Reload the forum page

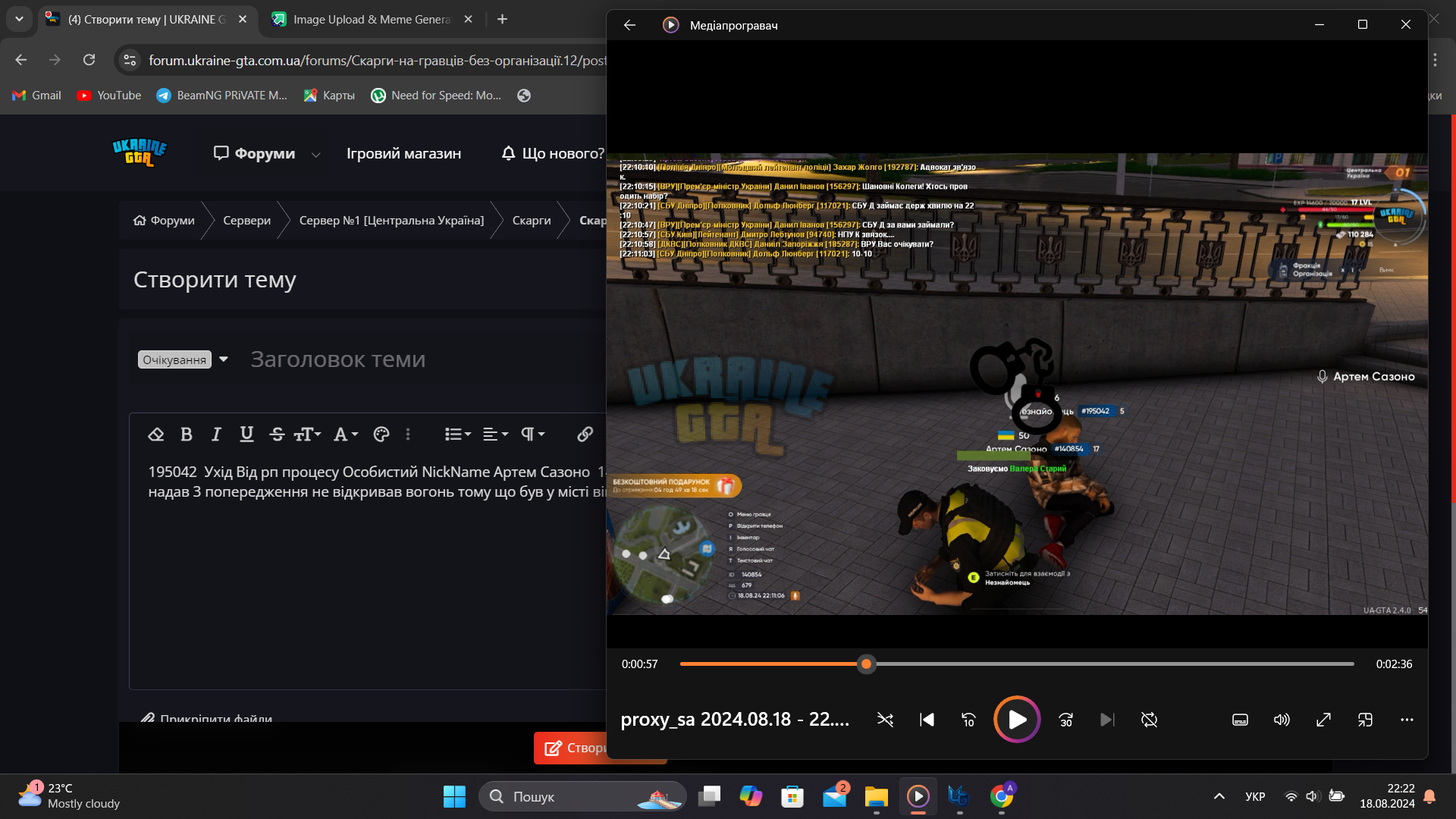(x=89, y=60)
